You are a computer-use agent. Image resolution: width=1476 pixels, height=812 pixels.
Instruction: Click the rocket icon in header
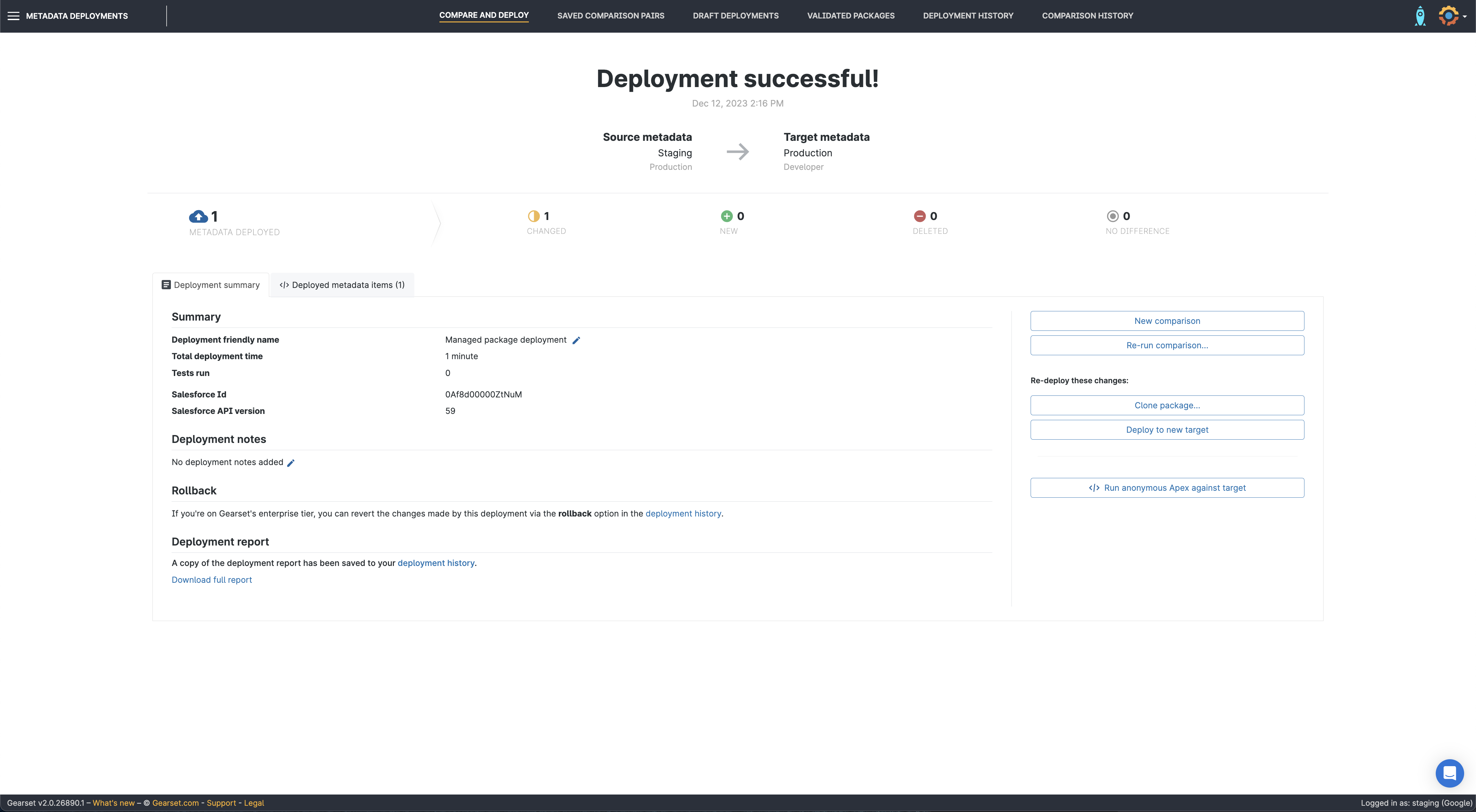[x=1420, y=16]
